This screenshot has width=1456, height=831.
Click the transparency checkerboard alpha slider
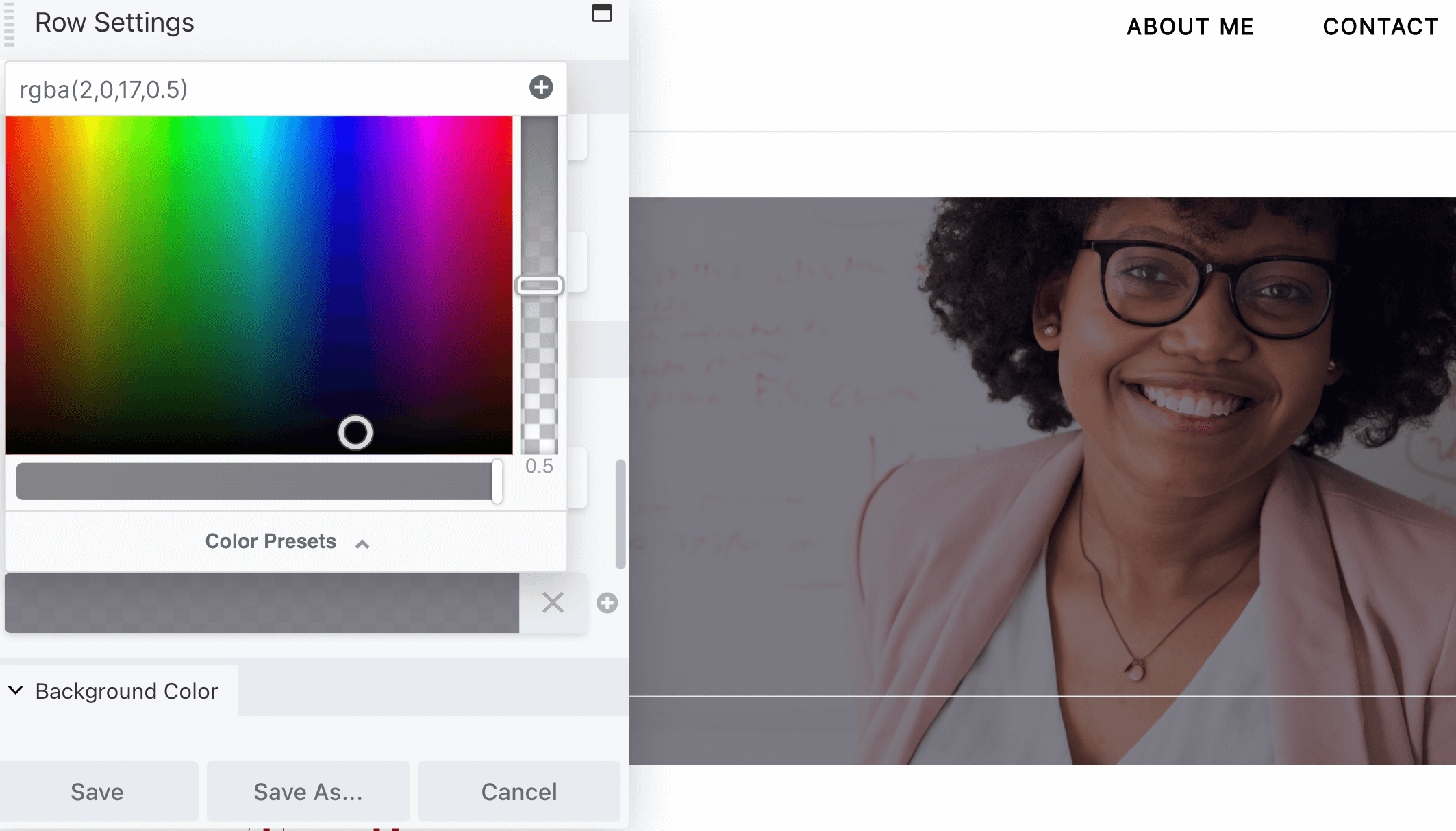coord(540,285)
